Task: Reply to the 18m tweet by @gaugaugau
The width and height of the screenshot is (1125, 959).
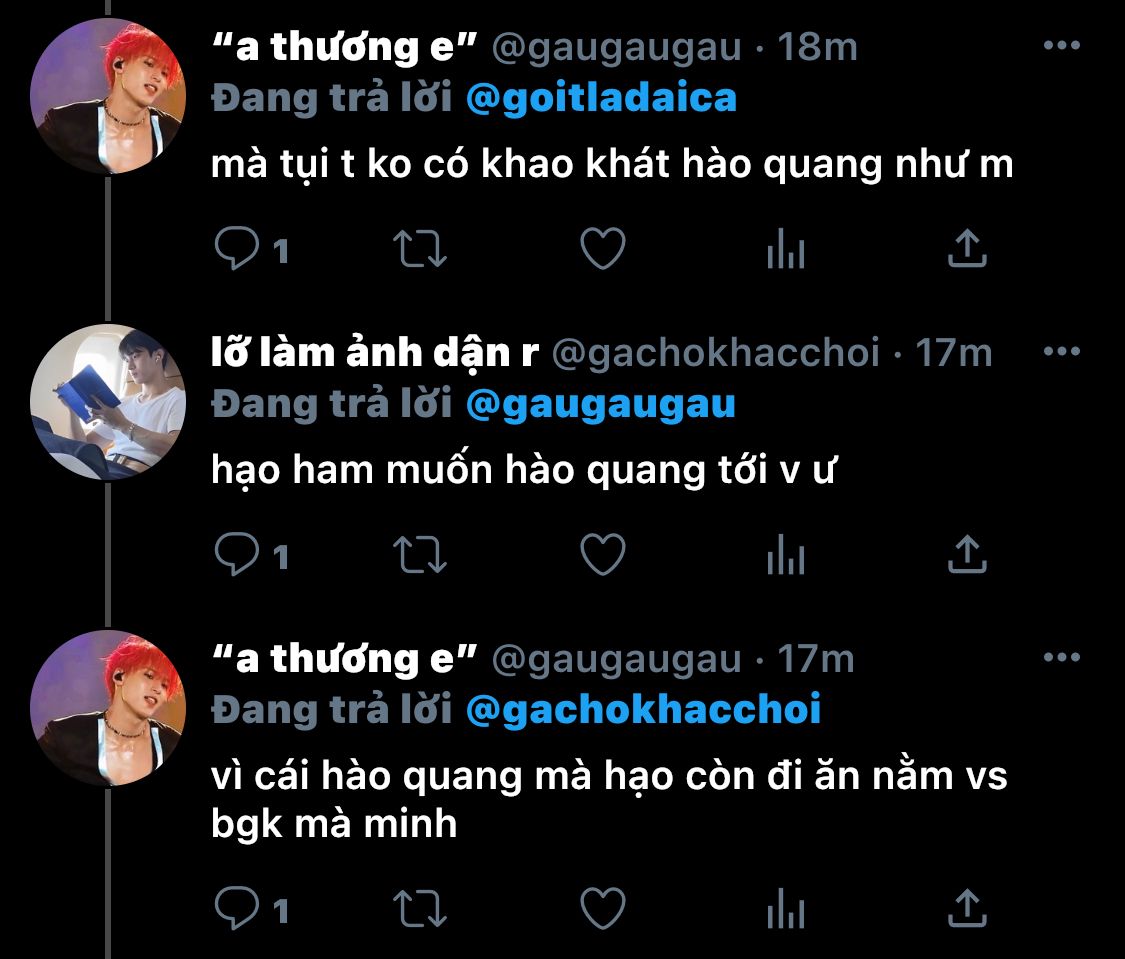Action: pyautogui.click(x=237, y=248)
